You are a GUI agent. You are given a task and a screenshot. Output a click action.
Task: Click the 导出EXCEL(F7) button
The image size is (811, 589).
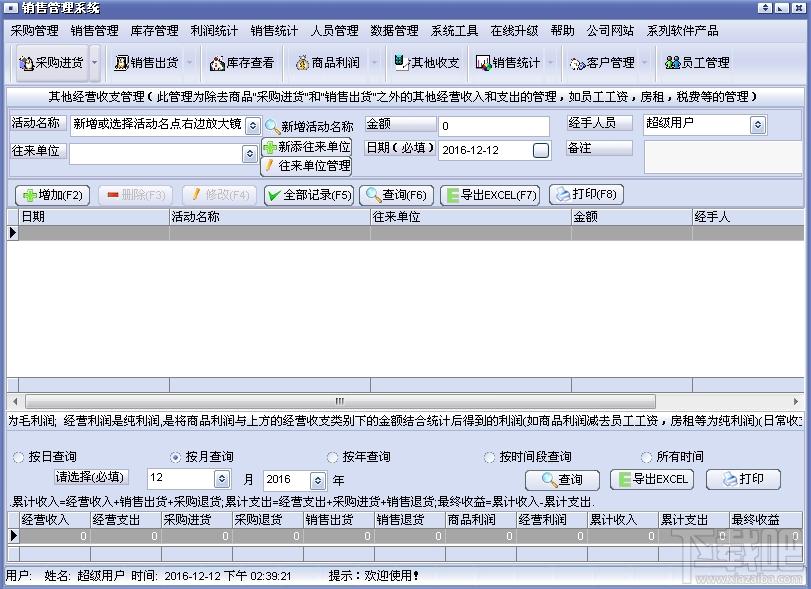[x=490, y=195]
